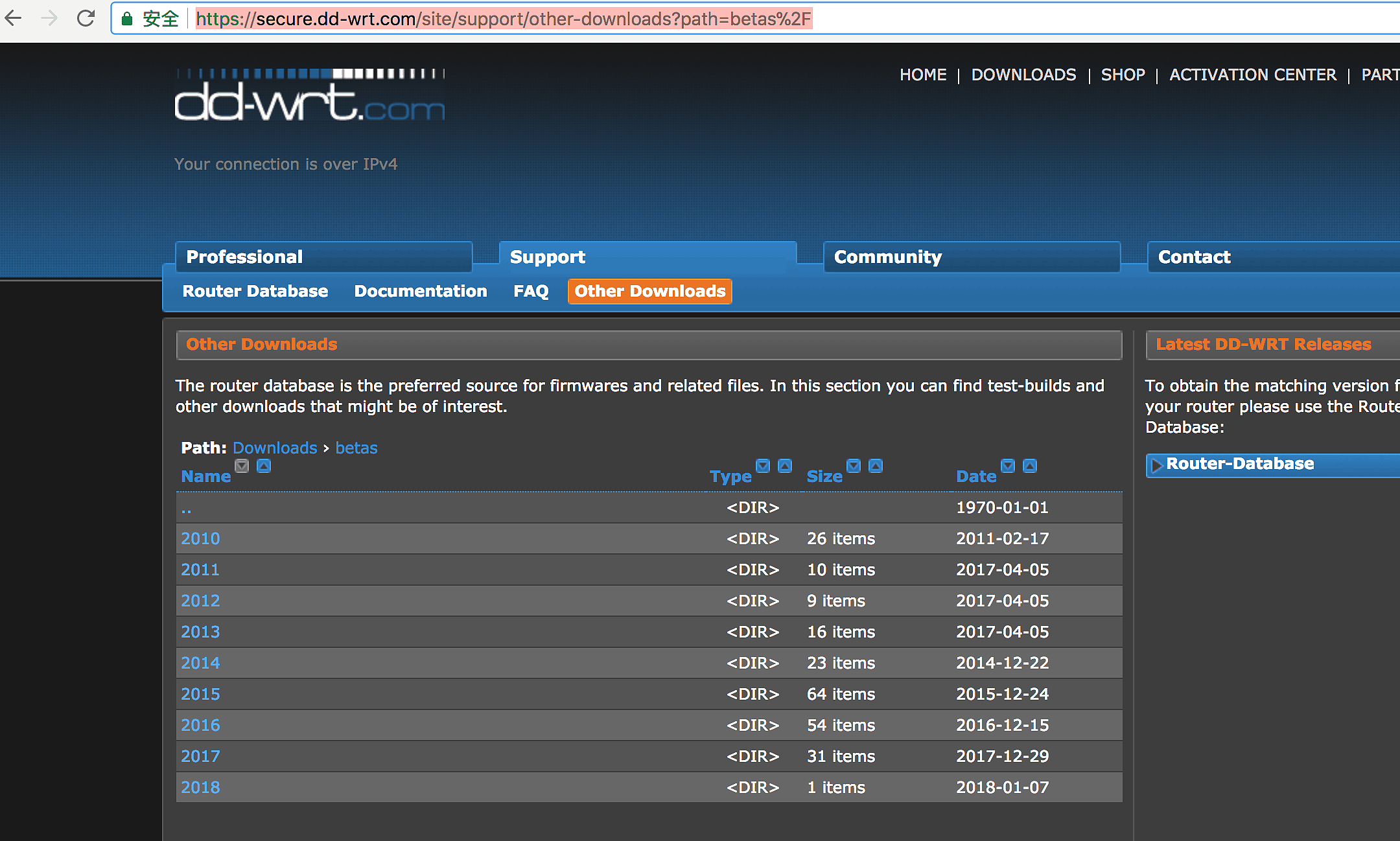Screen dimensions: 1400x841
Task: Sort Size column descending arrow
Action: [854, 466]
